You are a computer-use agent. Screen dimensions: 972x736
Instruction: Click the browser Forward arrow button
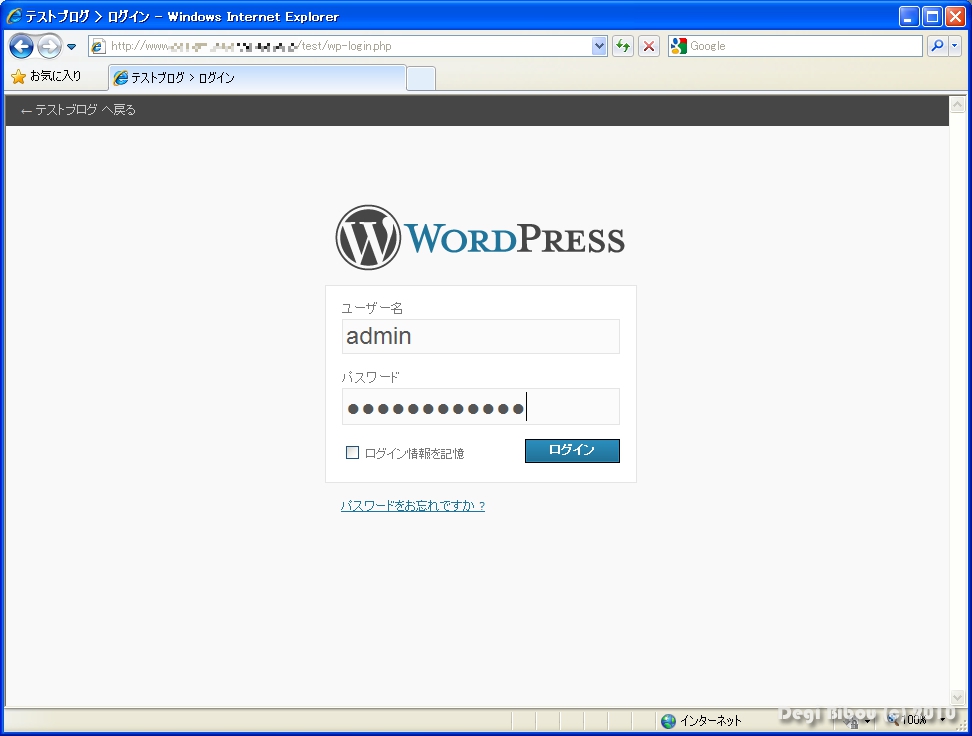[49, 46]
